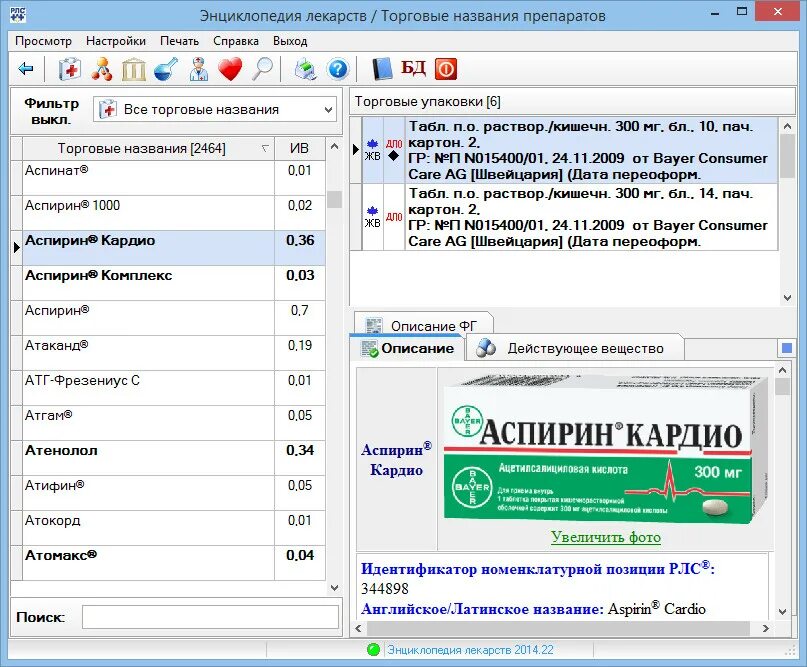Open help via blue question mark icon
The height and width of the screenshot is (667, 807).
(338, 69)
